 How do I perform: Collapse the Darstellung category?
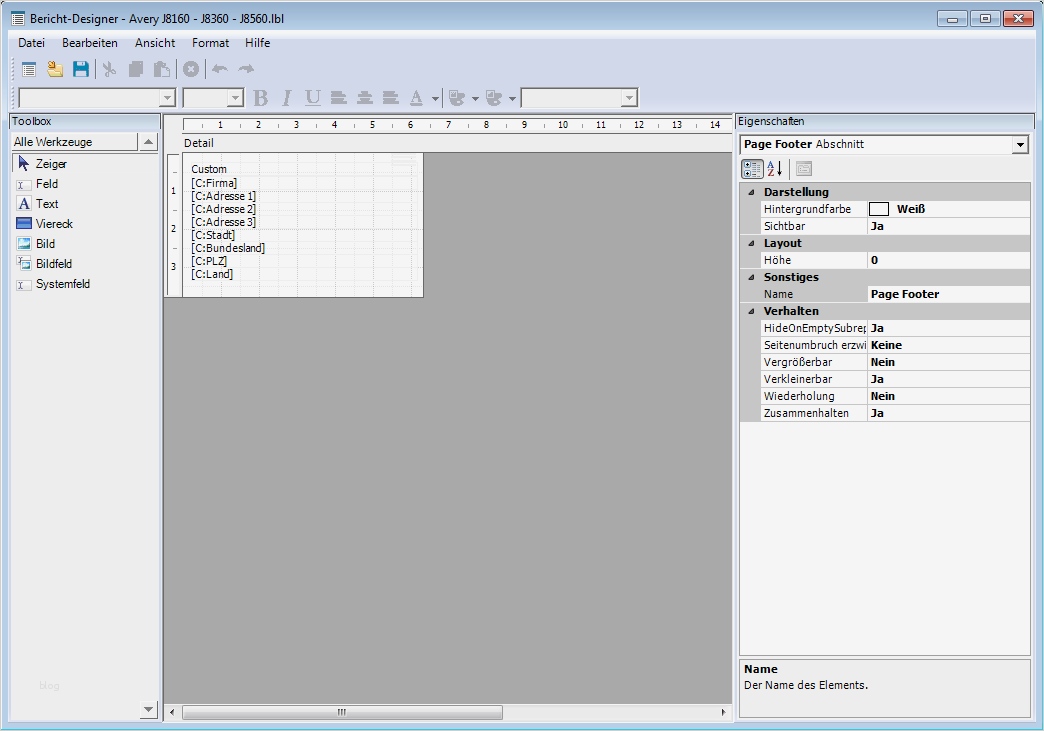pos(751,192)
